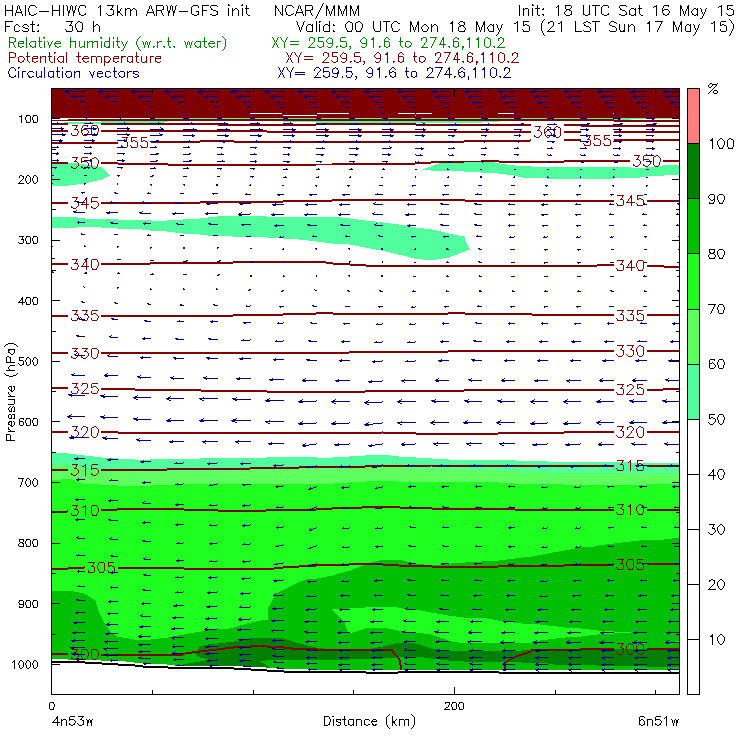Select the light green colorbar segment between 60 and 70
The width and height of the screenshot is (740, 740).
(693, 336)
